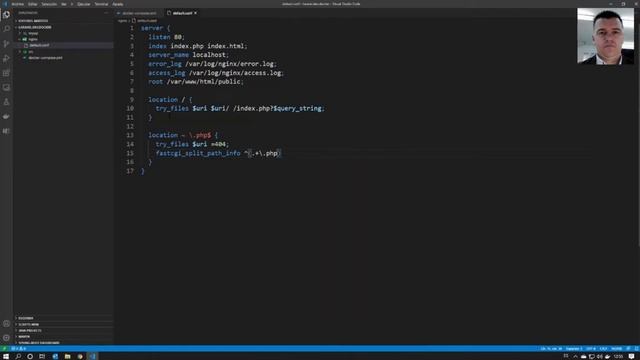The width and height of the screenshot is (640, 360).
Task: Click the UTF-8 encoding status item
Action: click(x=591, y=349)
